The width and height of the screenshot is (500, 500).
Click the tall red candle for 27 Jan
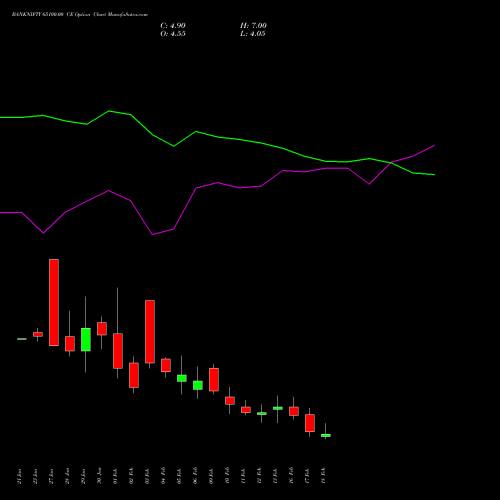[x=54, y=302]
